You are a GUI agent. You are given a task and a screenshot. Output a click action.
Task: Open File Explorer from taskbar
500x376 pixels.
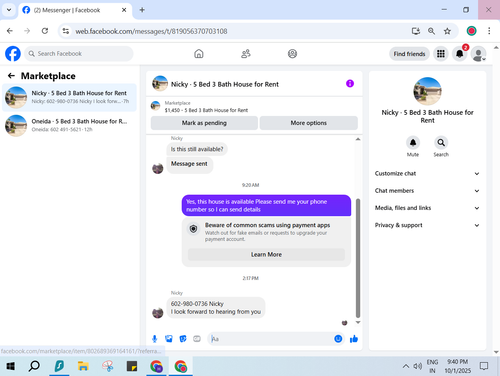click(83, 366)
